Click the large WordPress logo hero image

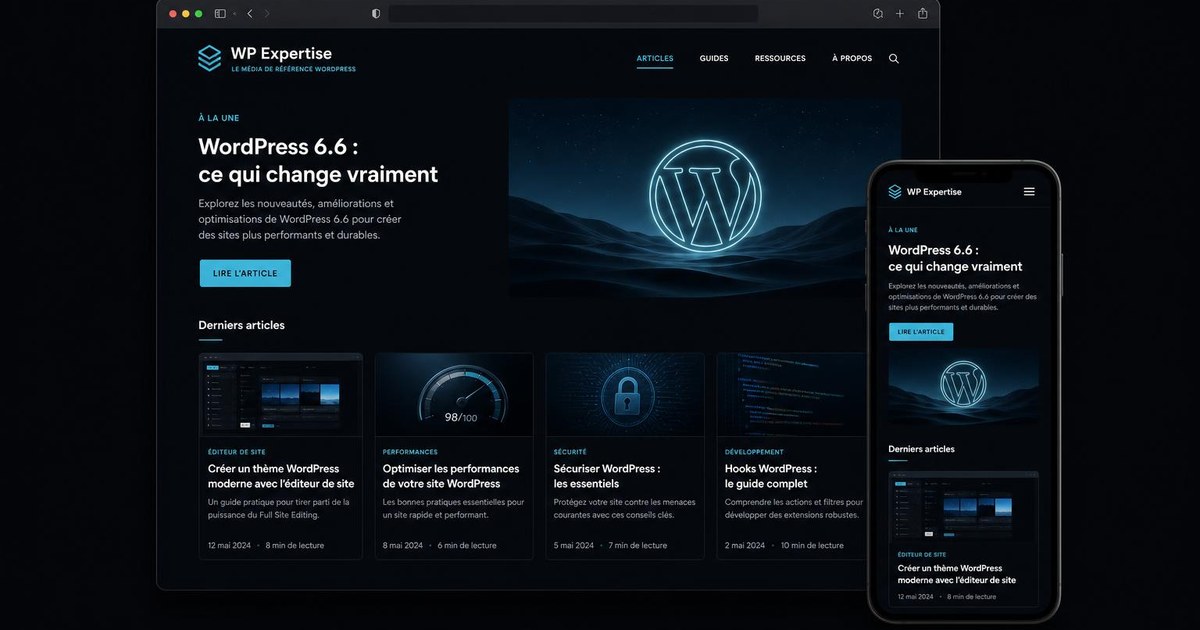704,198
